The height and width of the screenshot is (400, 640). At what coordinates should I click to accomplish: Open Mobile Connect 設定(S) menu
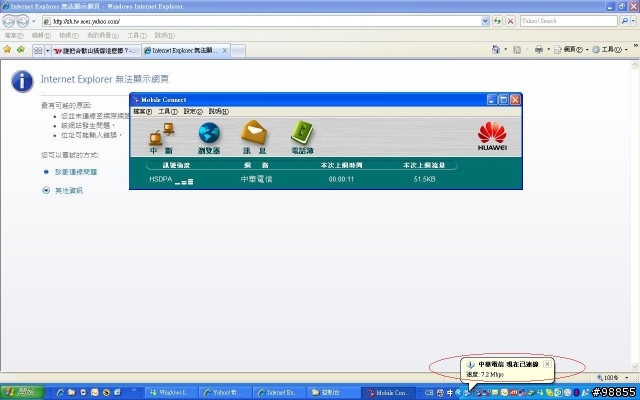click(x=193, y=111)
